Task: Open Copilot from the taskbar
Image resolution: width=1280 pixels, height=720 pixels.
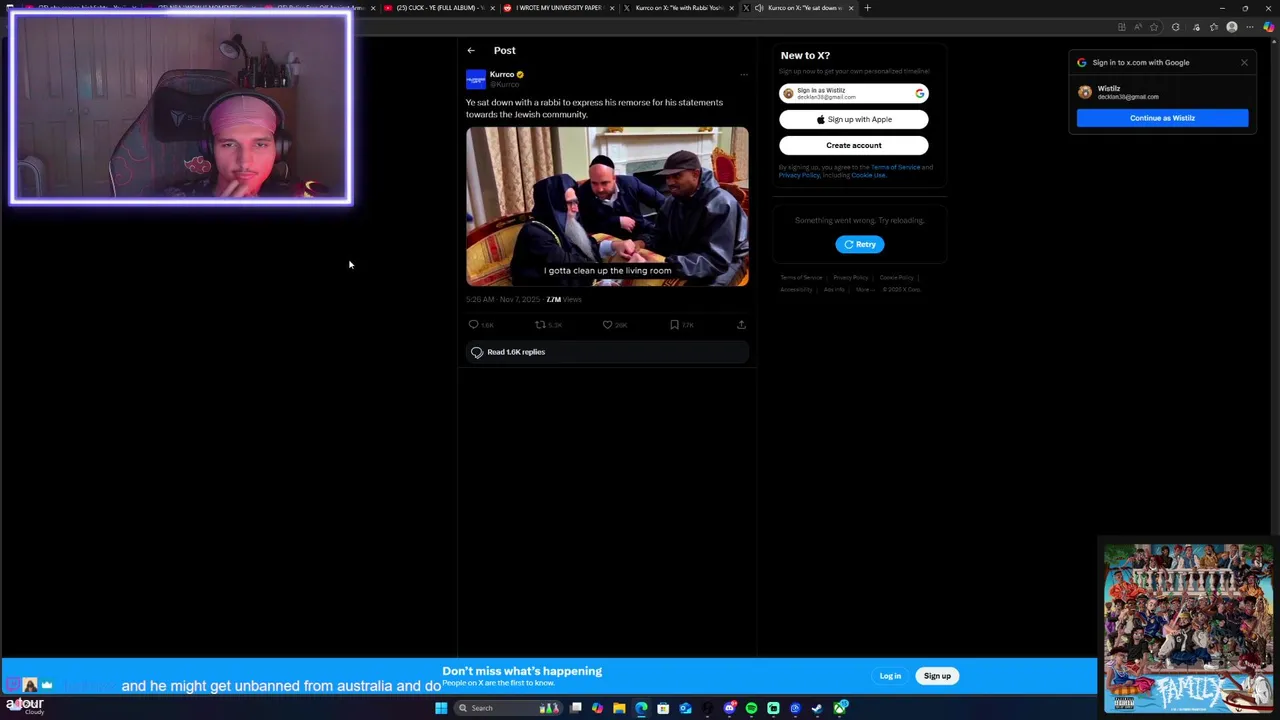Action: tap(597, 708)
